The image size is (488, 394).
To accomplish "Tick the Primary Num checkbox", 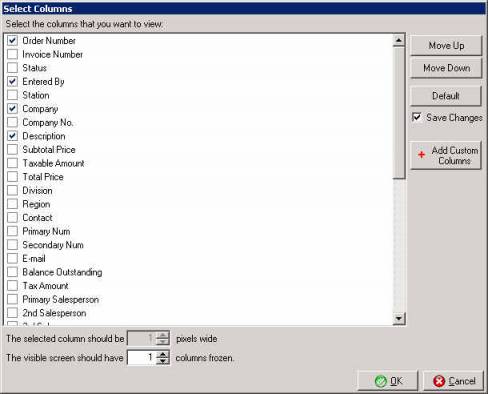I will (x=12, y=231).
